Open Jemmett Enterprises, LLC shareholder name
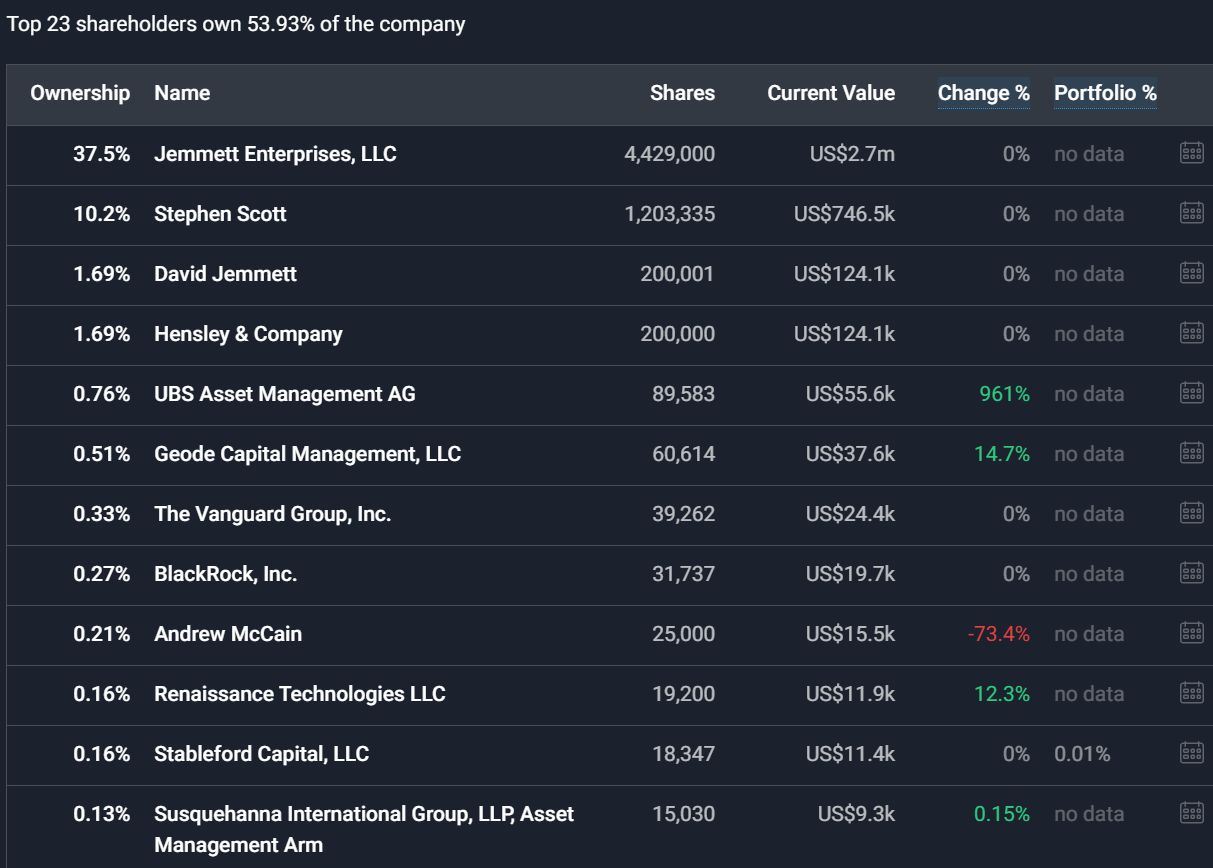 275,154
